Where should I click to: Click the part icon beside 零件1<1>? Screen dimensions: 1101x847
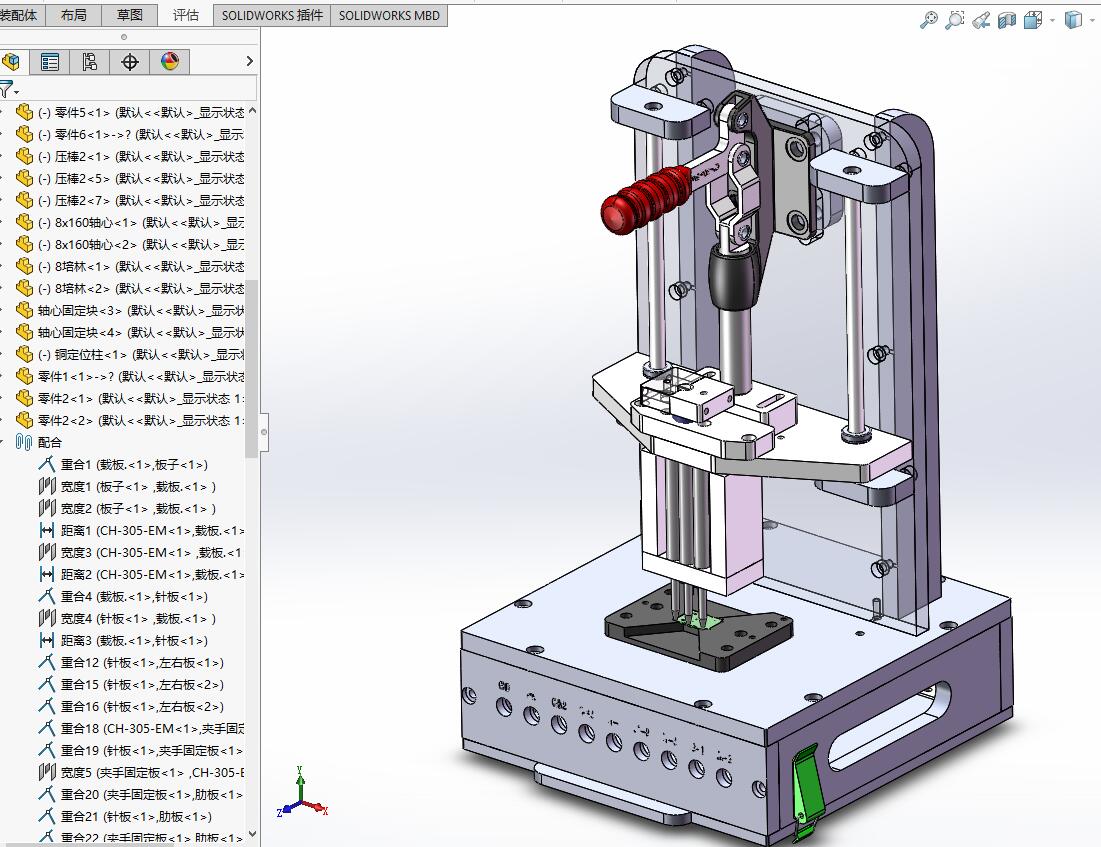(x=25, y=376)
